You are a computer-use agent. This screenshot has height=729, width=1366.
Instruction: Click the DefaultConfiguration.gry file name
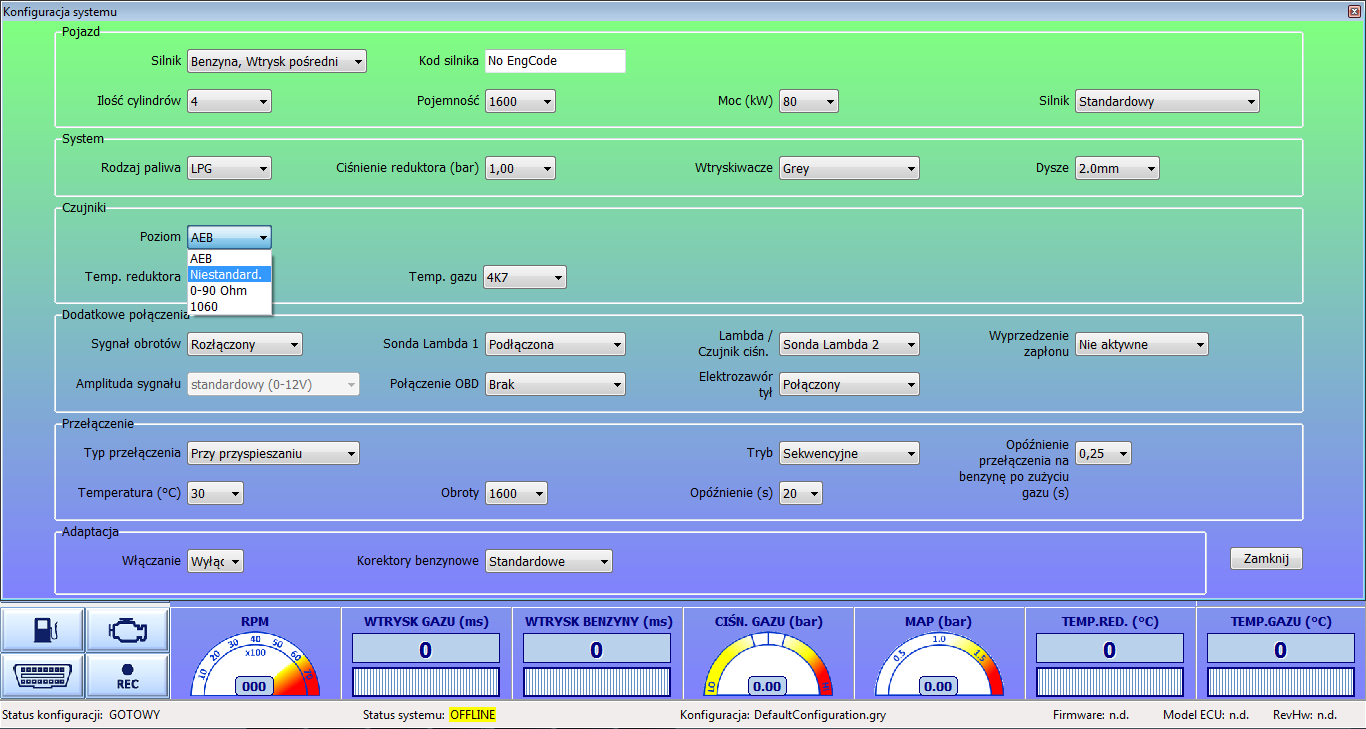820,715
